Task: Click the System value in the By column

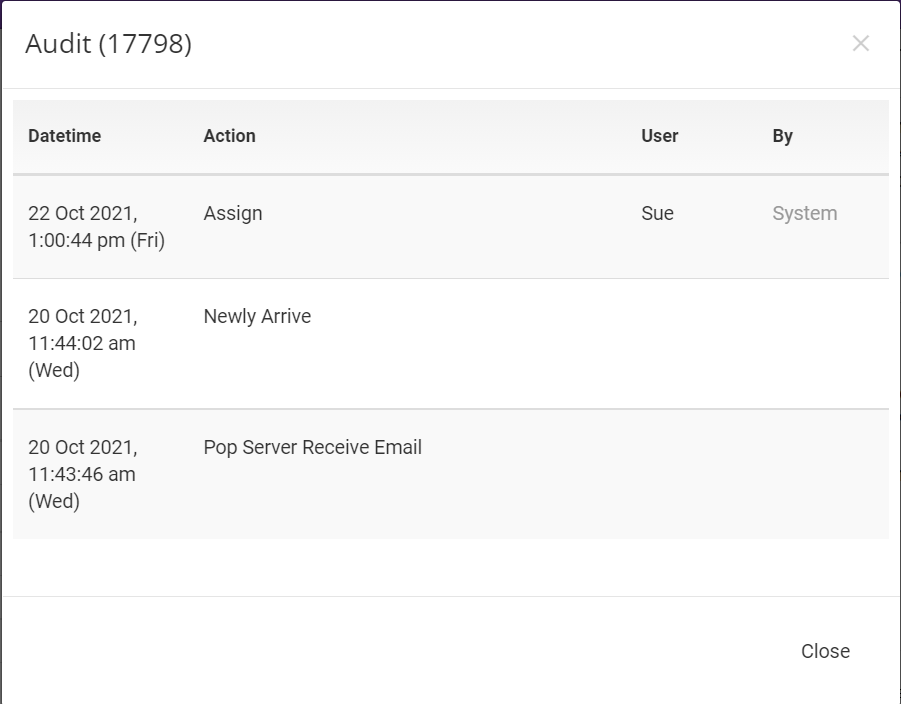Action: (804, 213)
